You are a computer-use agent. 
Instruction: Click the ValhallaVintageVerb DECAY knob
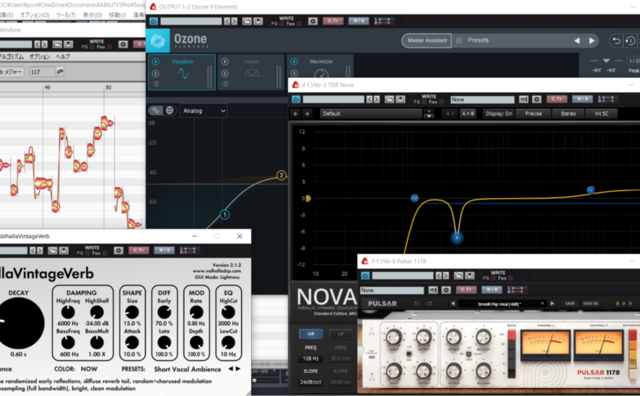click(20, 323)
